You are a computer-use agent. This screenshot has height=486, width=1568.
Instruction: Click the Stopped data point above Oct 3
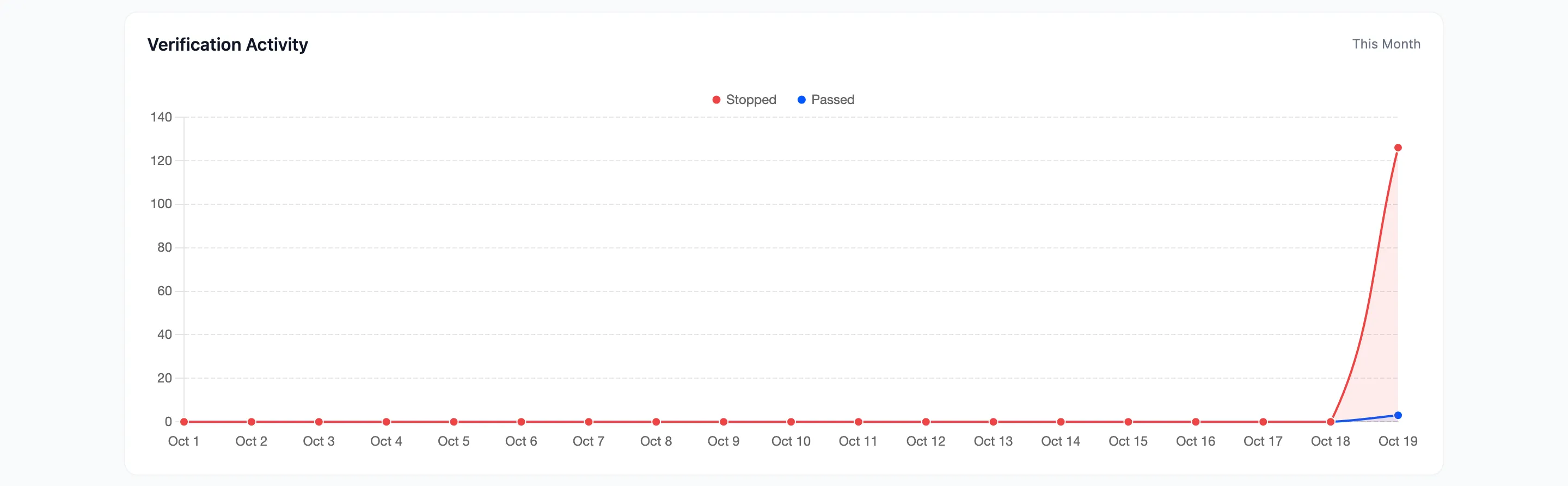318,422
